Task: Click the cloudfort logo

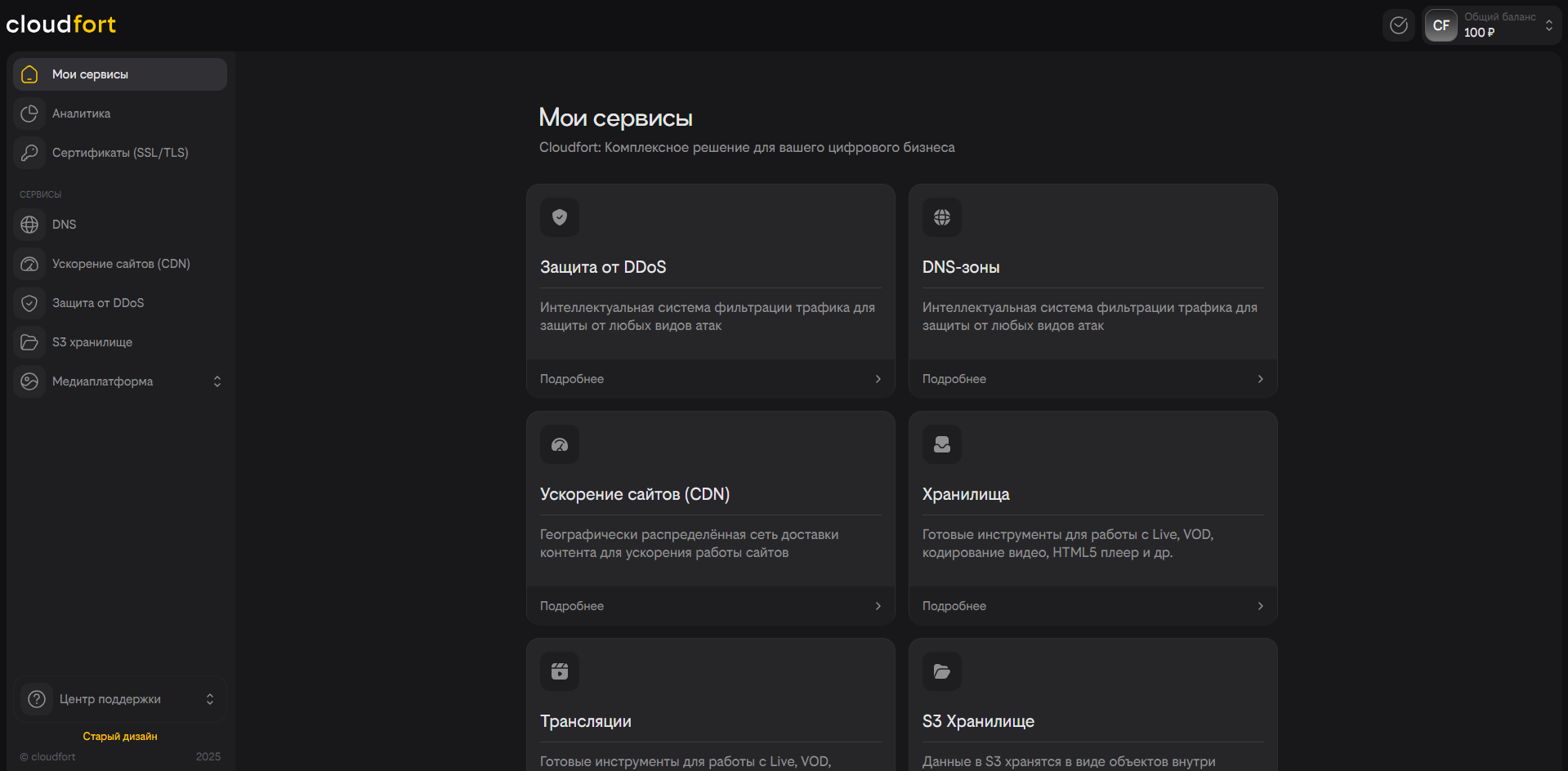Action: tap(61, 25)
